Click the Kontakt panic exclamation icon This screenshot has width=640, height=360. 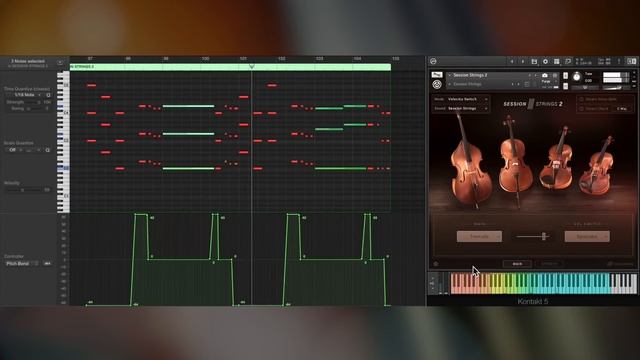[x=619, y=61]
